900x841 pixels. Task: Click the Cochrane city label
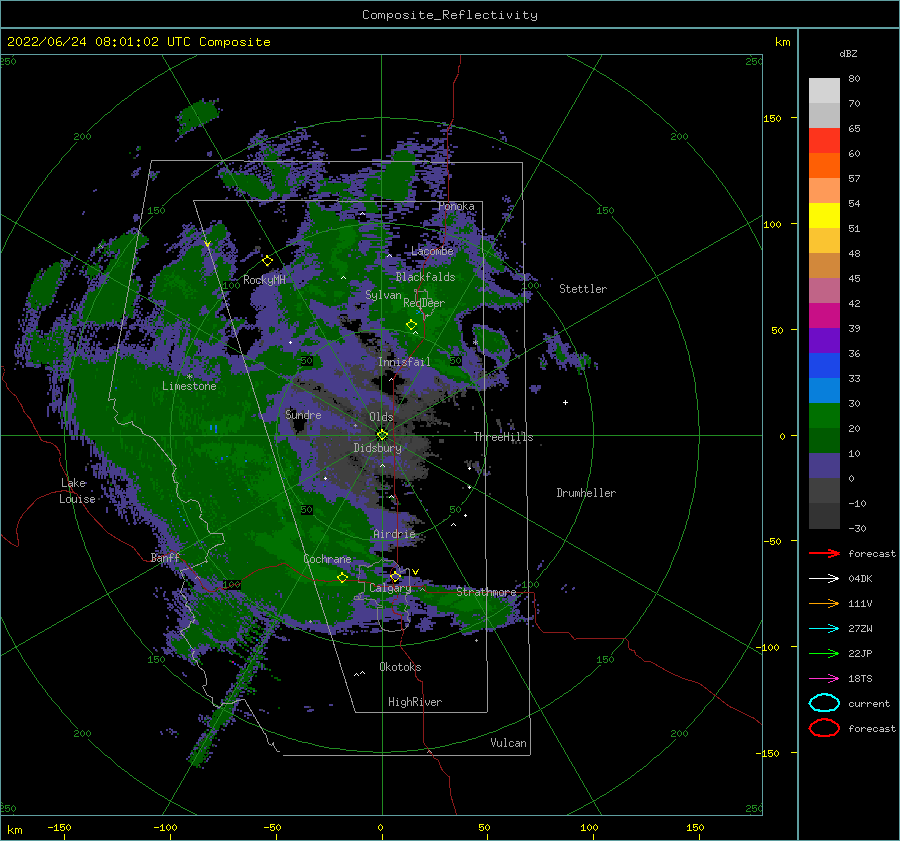pyautogui.click(x=327, y=559)
